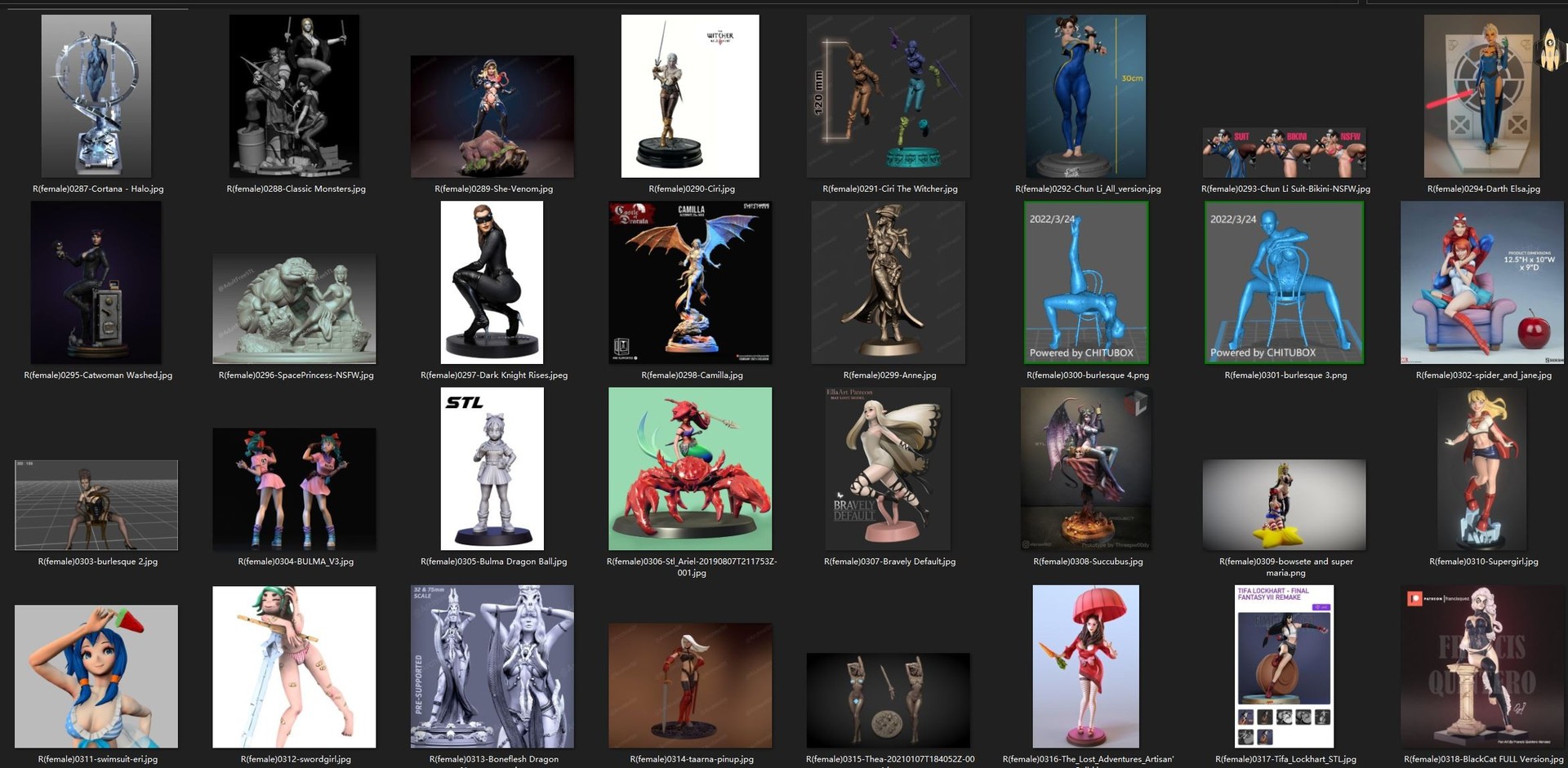Click filename label R(female)0301-burlesque 3.png
The image size is (1568, 768).
1285,375
